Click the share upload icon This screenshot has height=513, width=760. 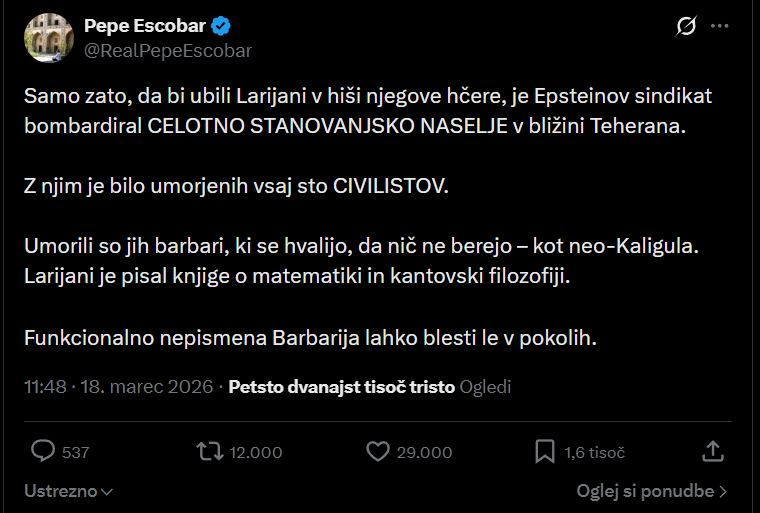tap(713, 451)
